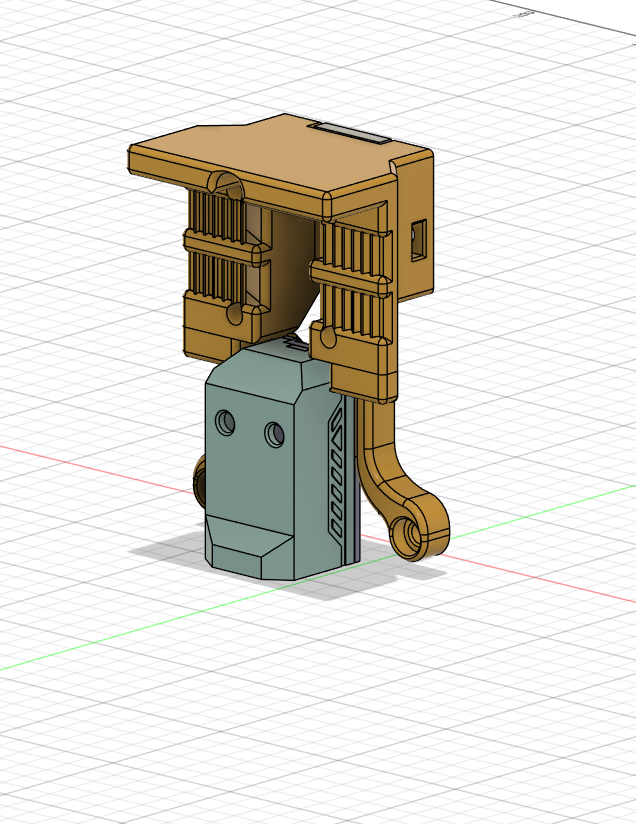636x824 pixels.
Task: Select the left circular hole on teal block
Action: pos(225,423)
